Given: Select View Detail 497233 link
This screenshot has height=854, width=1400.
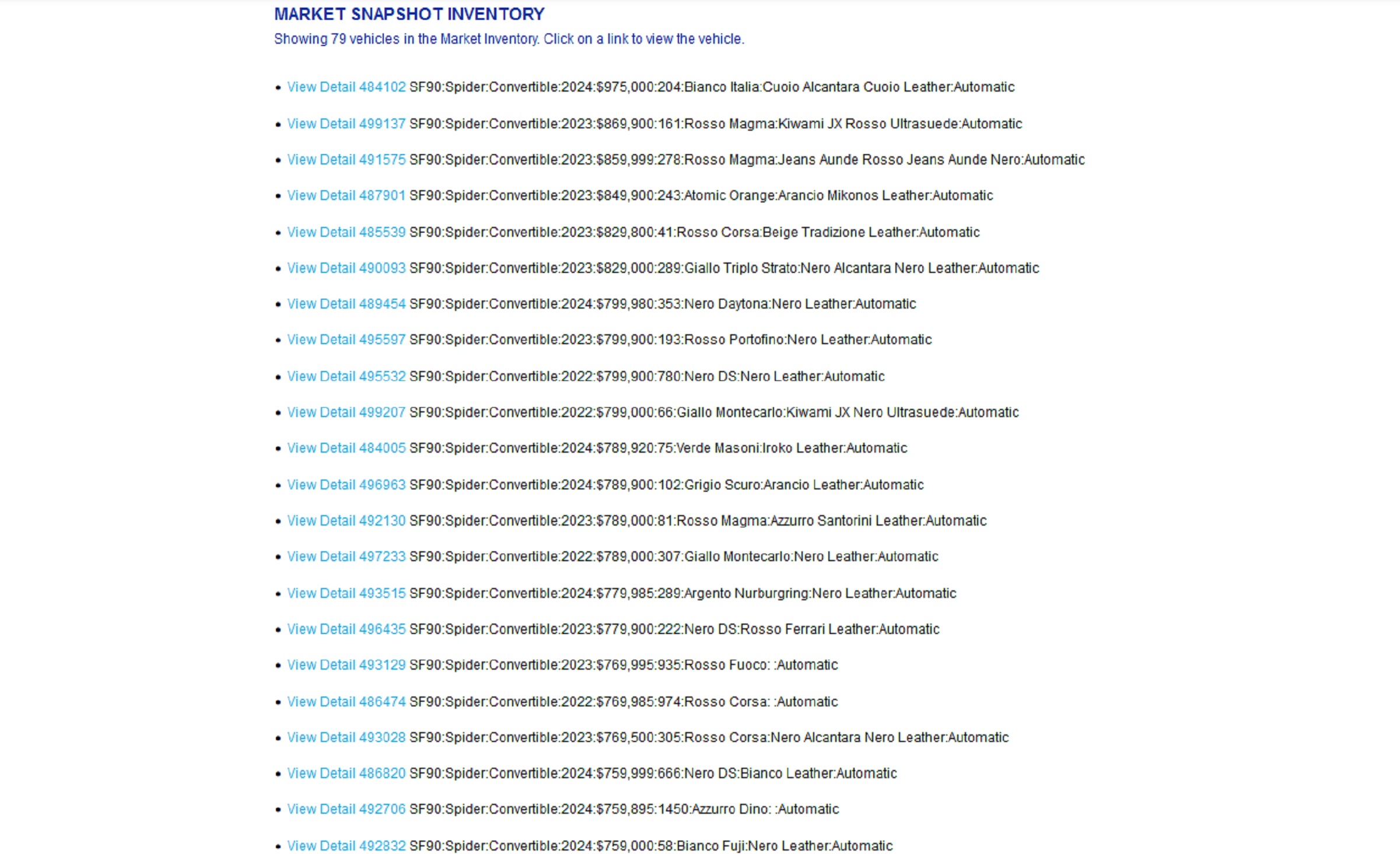Looking at the screenshot, I should tap(346, 556).
